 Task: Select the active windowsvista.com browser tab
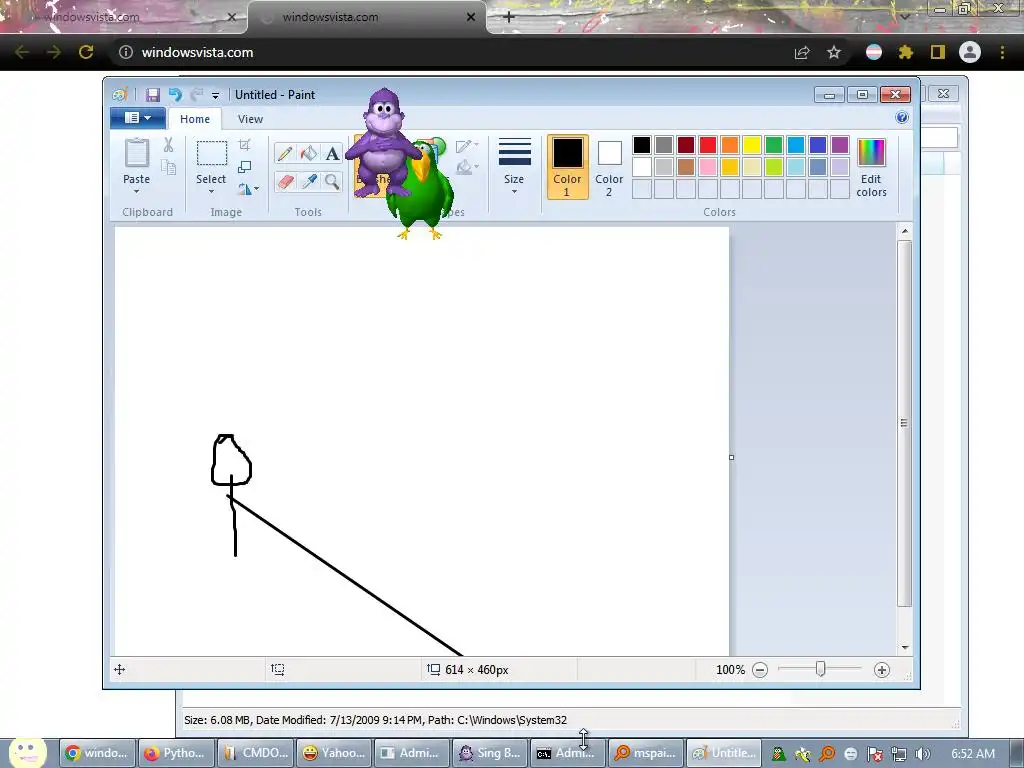click(368, 17)
